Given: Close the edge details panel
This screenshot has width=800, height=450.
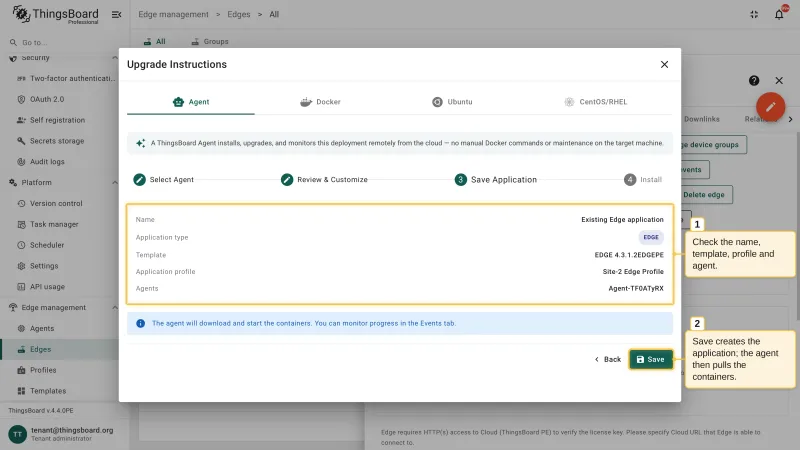Looking at the screenshot, I should 779,81.
